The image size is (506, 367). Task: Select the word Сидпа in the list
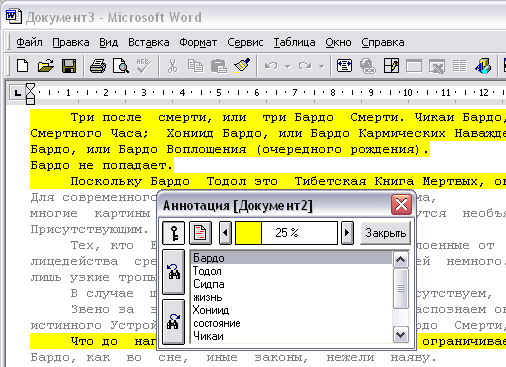tap(292, 284)
